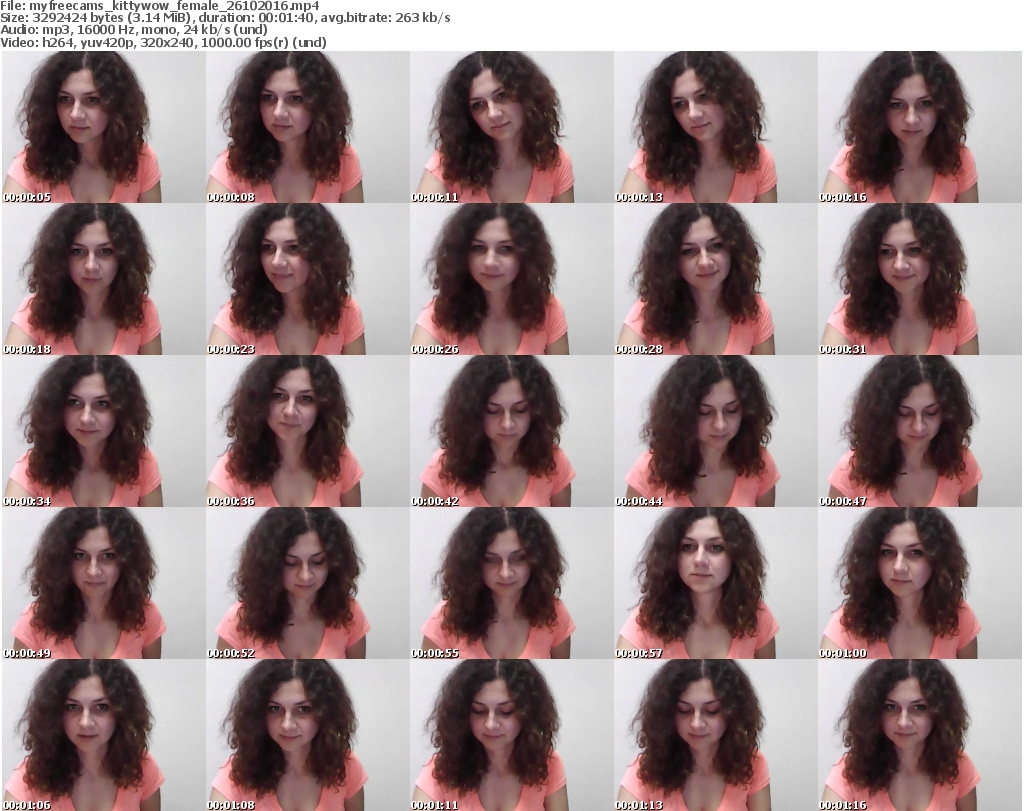Click the thumbnail marked 00:01:13
The height and width of the screenshot is (811, 1024).
[x=716, y=735]
